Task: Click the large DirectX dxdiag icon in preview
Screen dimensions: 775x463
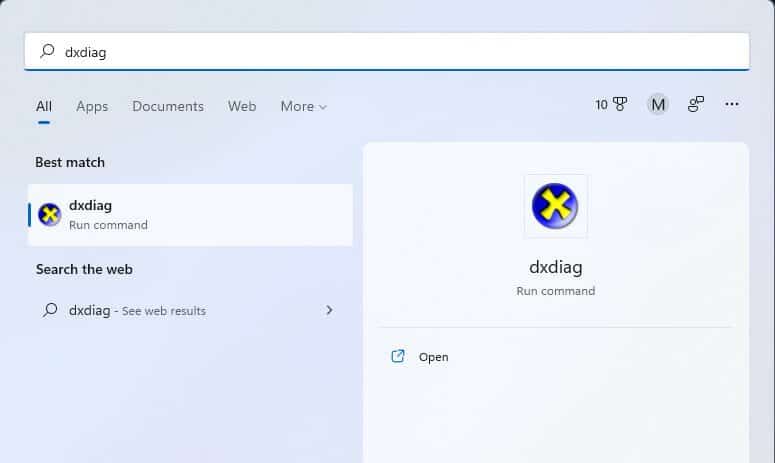Action: coord(555,206)
